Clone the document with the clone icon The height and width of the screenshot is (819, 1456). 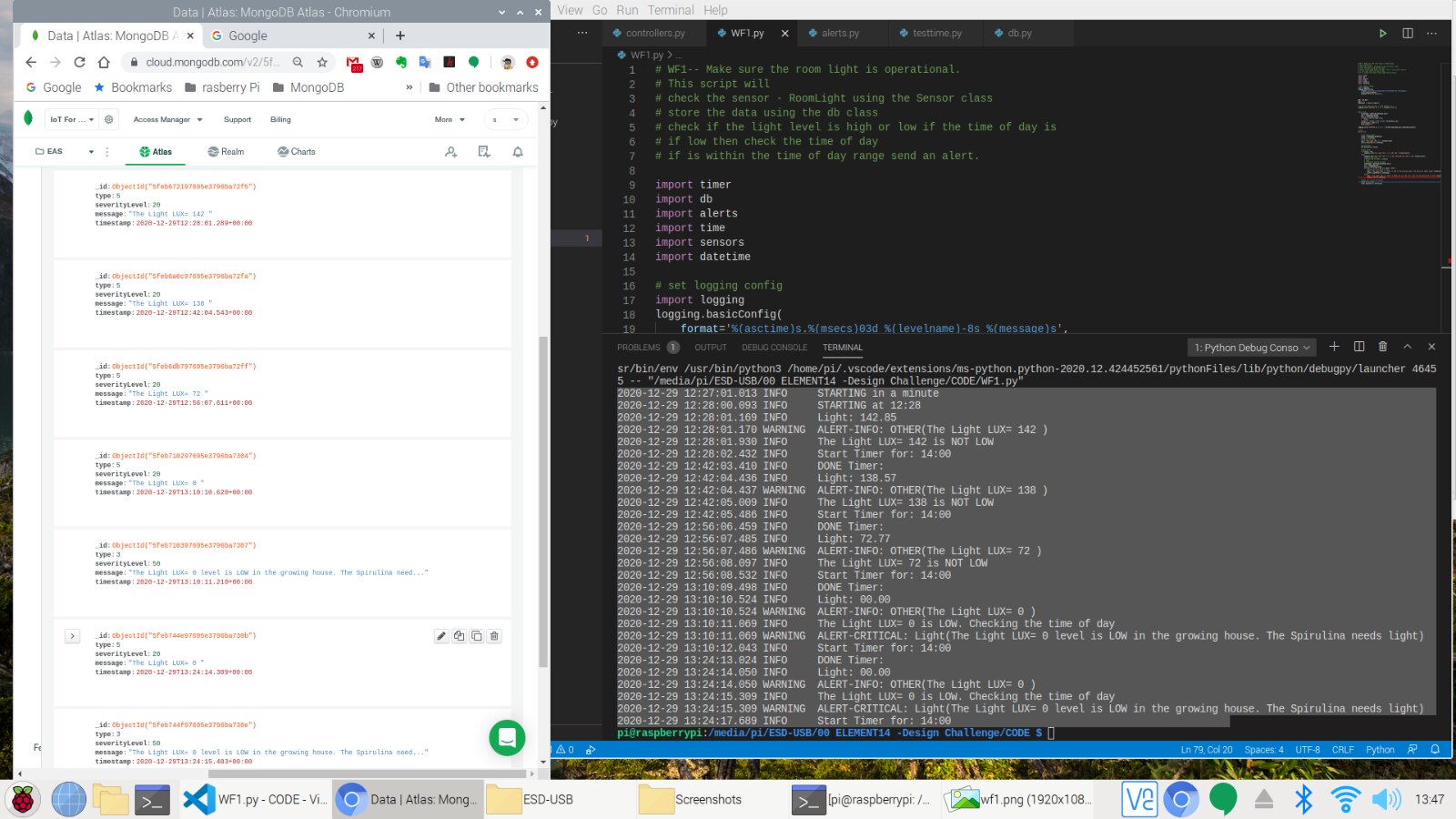[x=476, y=636]
